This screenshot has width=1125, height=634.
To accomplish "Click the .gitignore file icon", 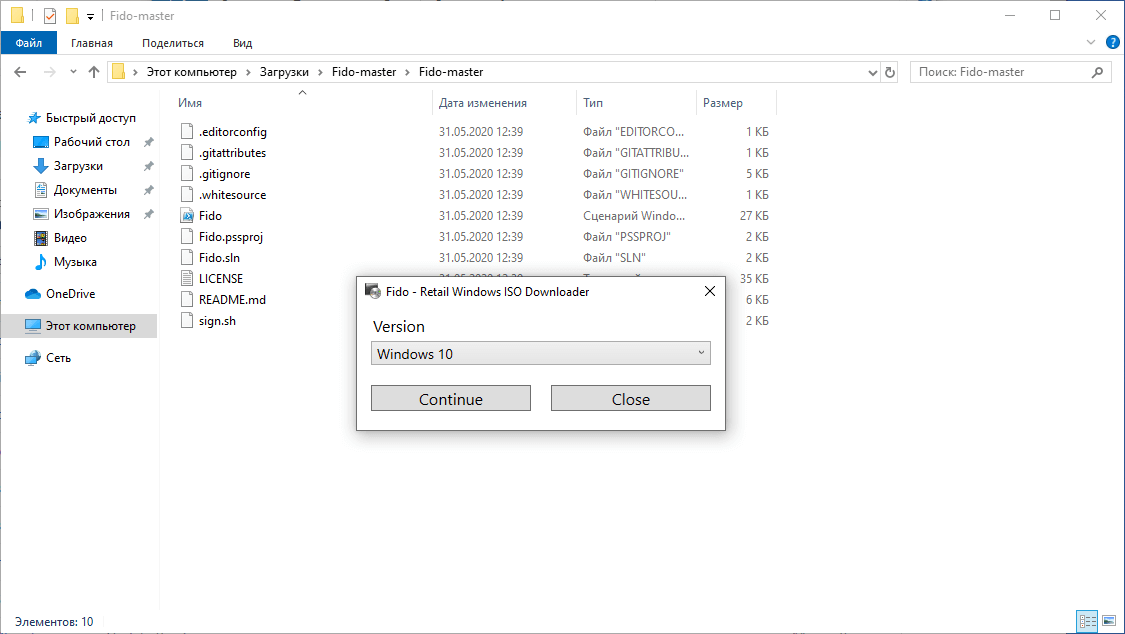I will tap(187, 174).
